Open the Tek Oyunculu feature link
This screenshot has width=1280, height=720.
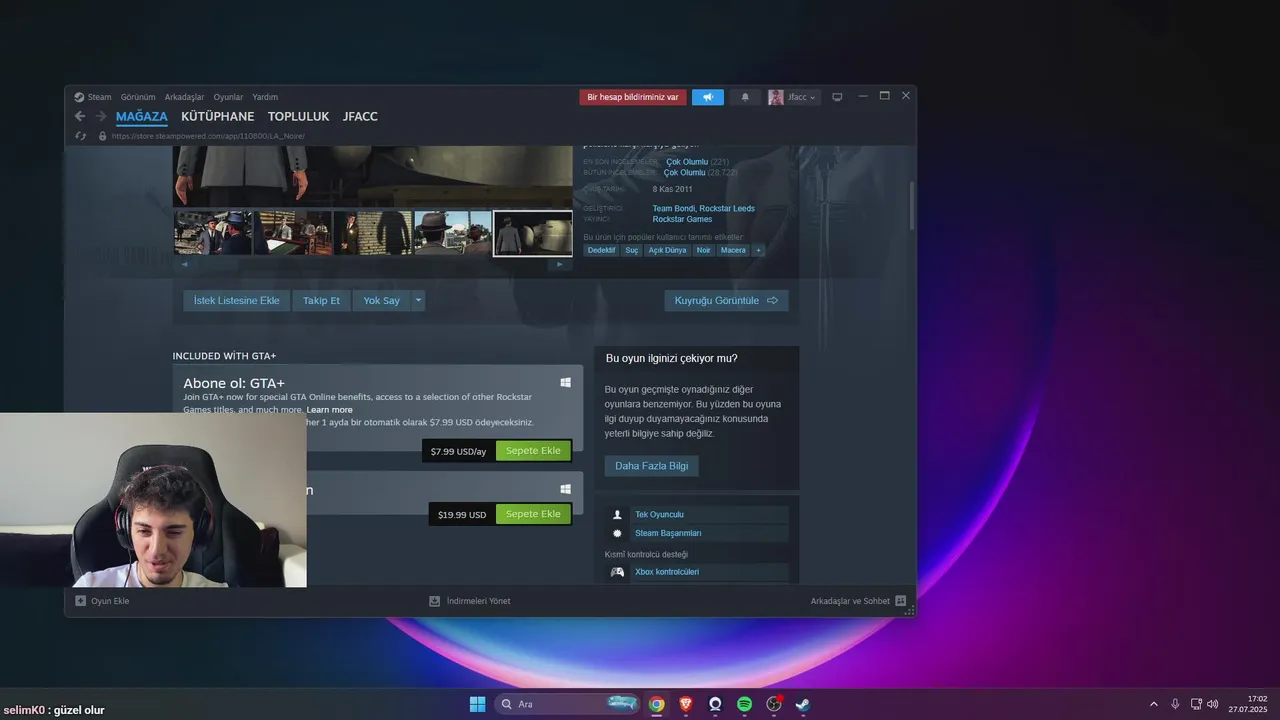tap(659, 515)
